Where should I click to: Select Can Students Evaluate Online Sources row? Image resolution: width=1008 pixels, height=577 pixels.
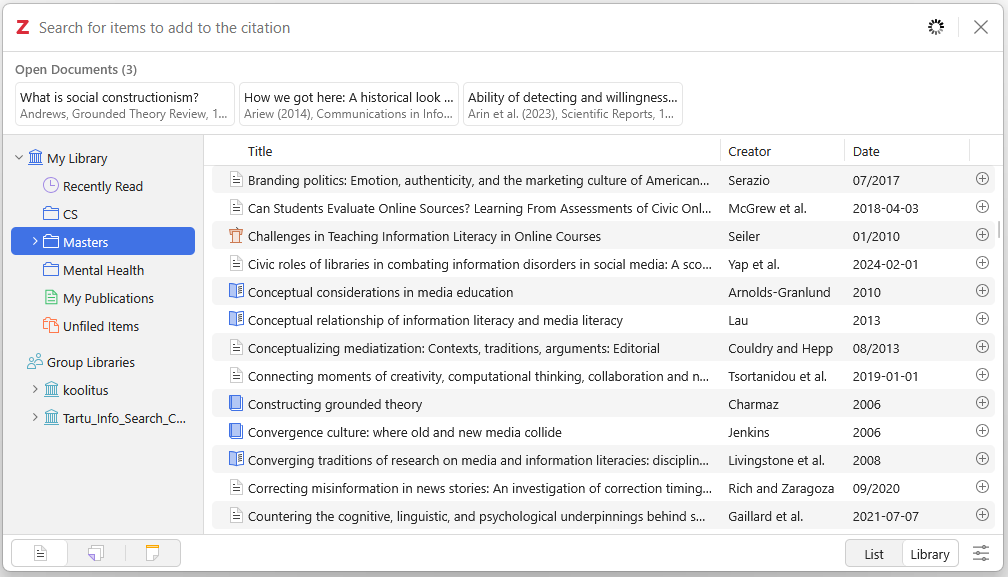603,208
